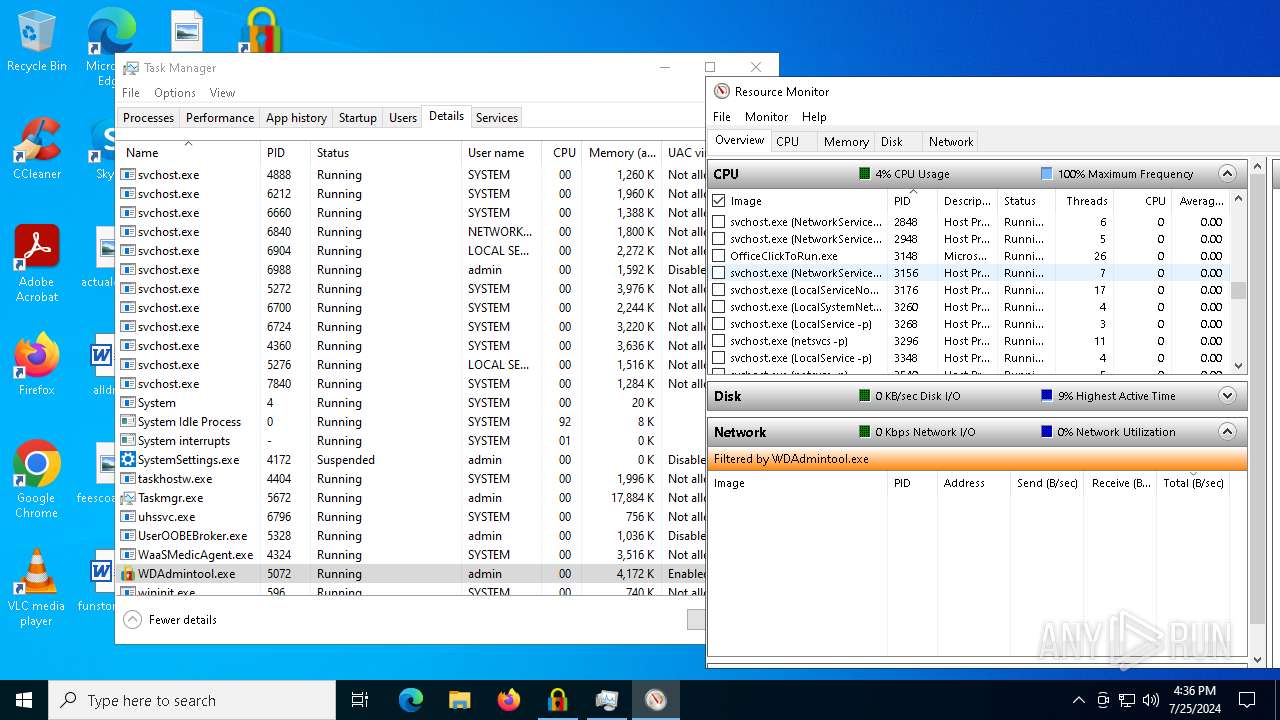The height and width of the screenshot is (720, 1280).
Task: Switch to Resource Monitor taskbar icon
Action: (x=655, y=700)
